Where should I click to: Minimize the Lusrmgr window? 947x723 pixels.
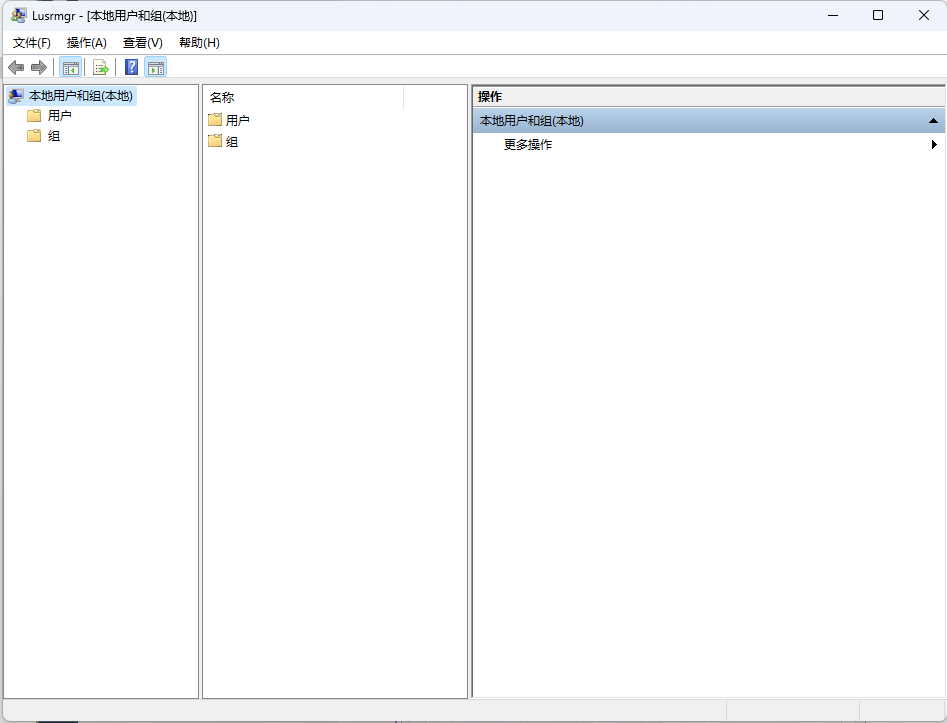coord(833,15)
